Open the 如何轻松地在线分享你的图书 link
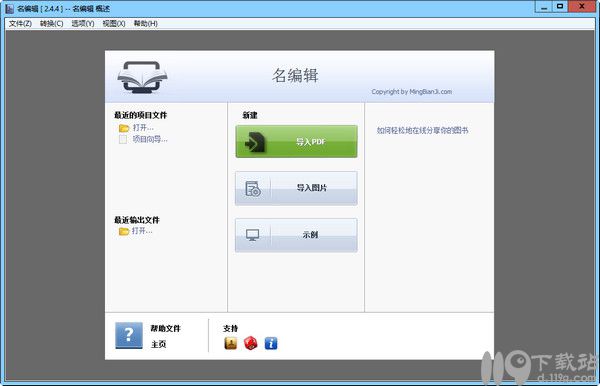 pos(422,130)
